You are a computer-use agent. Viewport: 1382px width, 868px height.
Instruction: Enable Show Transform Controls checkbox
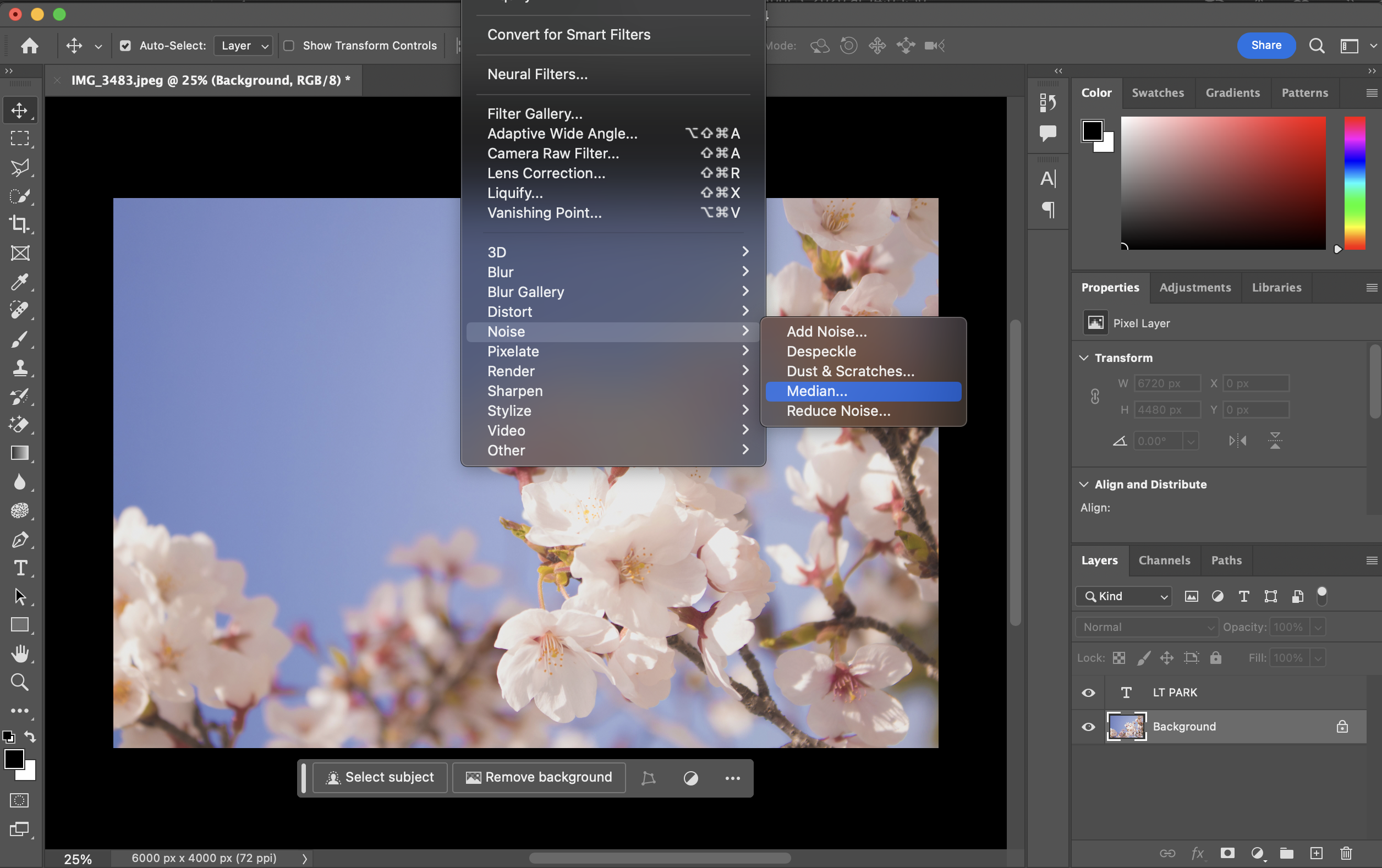point(289,45)
